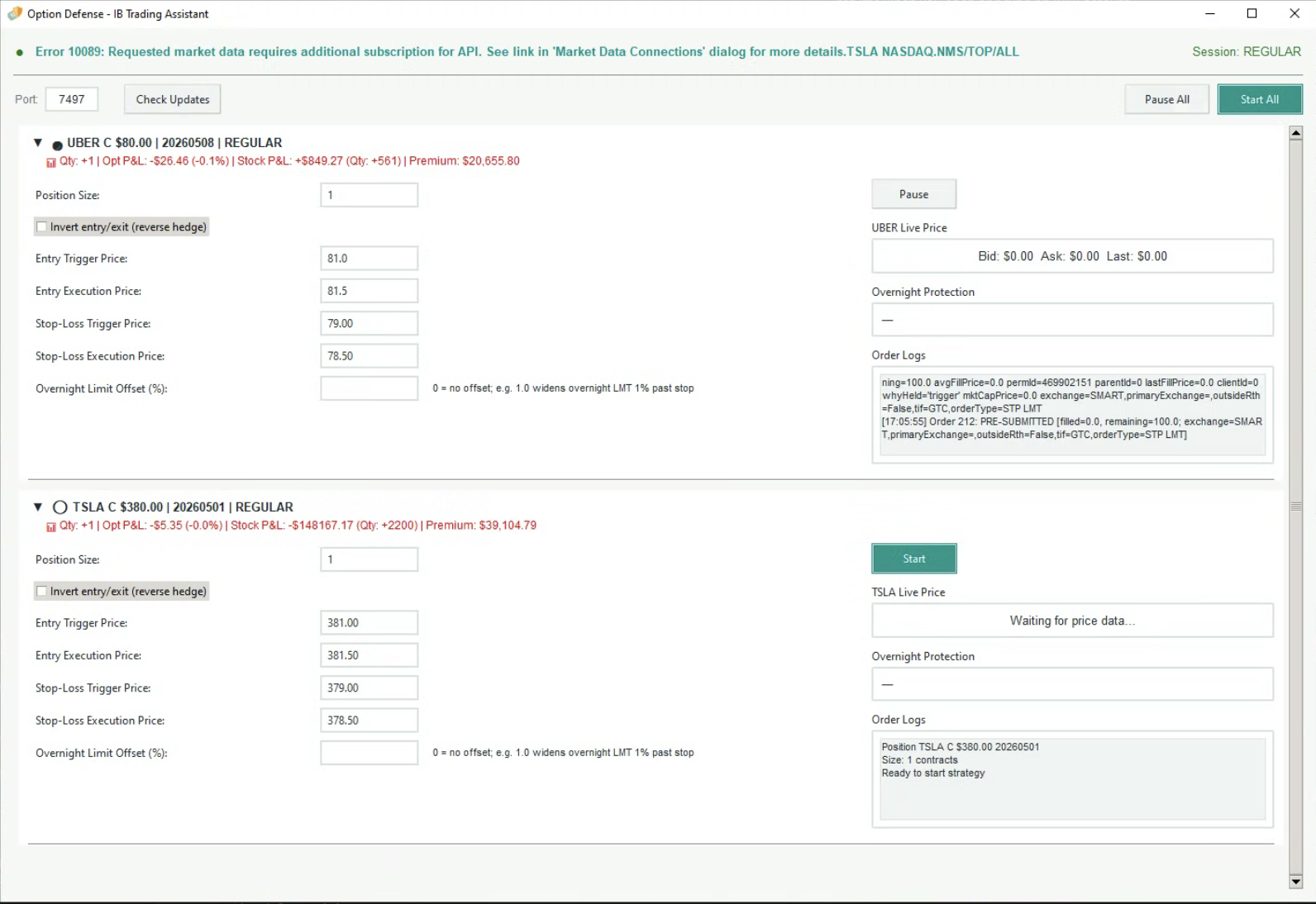Click Error 10089 message text

(x=527, y=51)
